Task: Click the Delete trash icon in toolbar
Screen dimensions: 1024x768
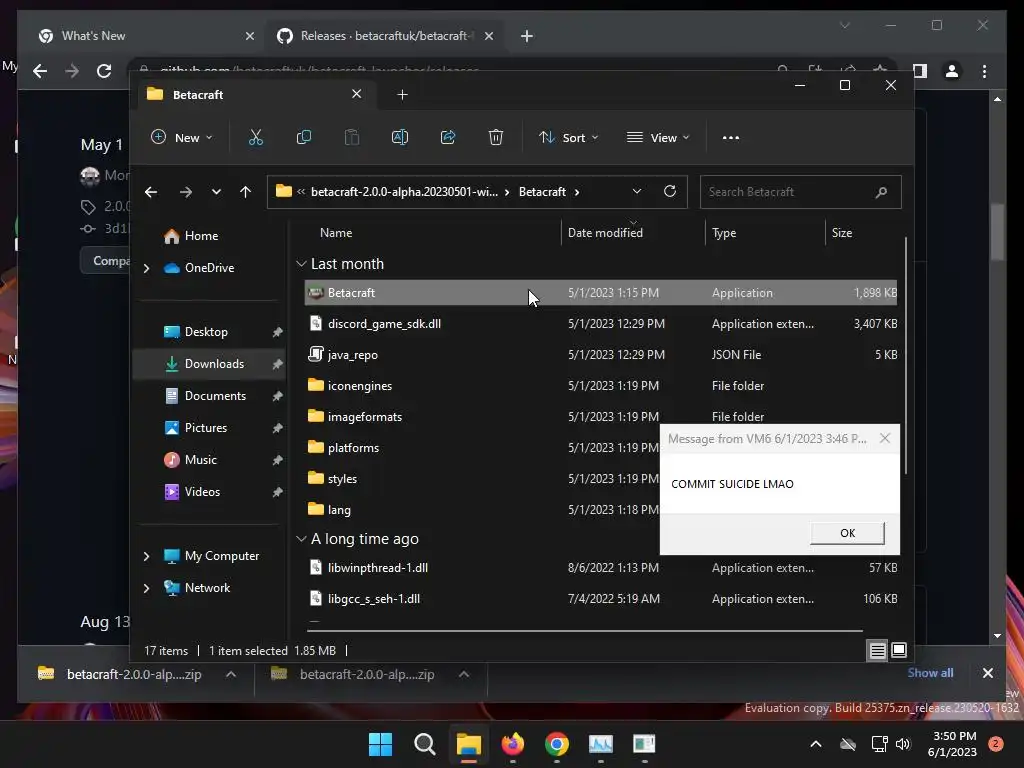Action: pyautogui.click(x=496, y=138)
